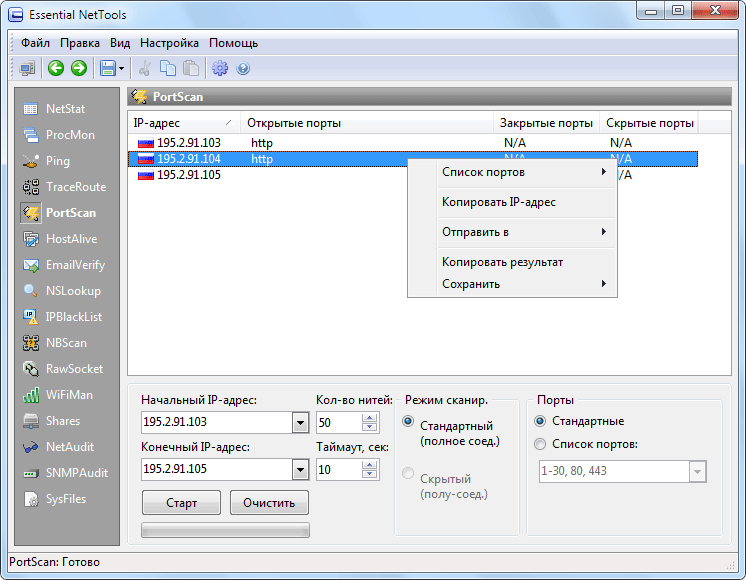Open the Save icon dropdown arrow
Viewport: 746px width, 580px height.
121,69
